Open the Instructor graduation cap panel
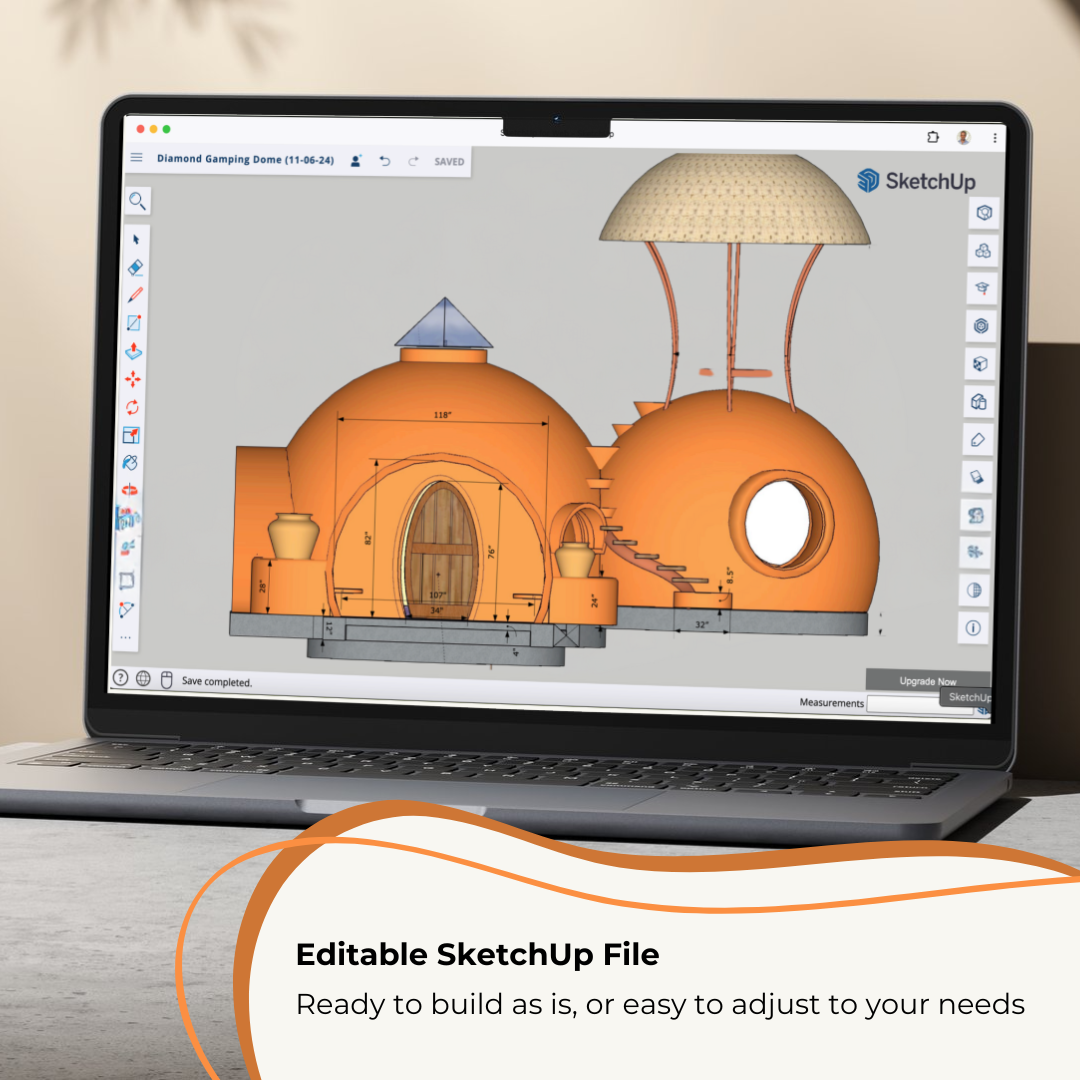 coord(983,288)
